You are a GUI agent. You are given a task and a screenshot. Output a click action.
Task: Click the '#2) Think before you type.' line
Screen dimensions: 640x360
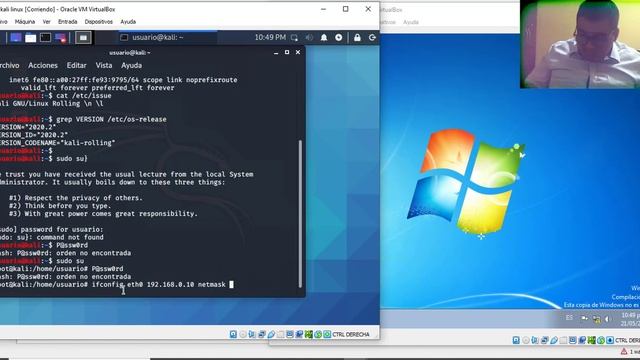point(60,206)
